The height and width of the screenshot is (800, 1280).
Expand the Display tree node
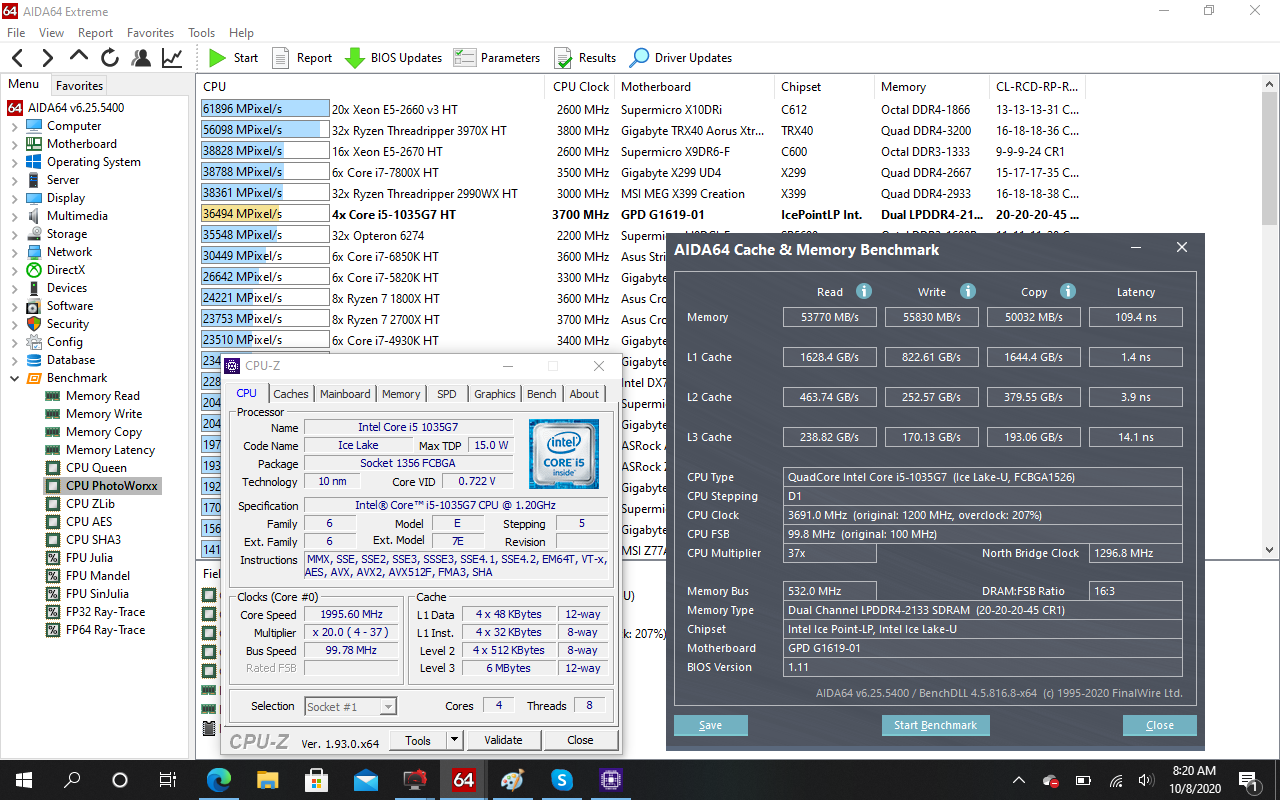click(x=14, y=198)
